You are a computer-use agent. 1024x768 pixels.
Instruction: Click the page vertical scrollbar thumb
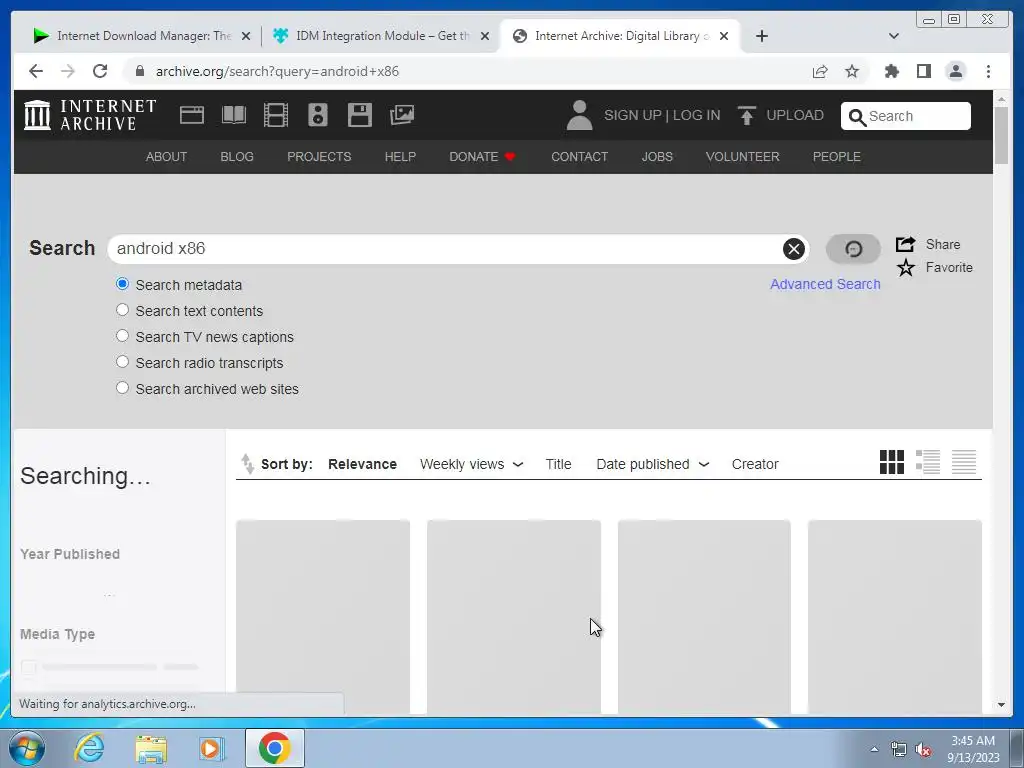click(1001, 135)
